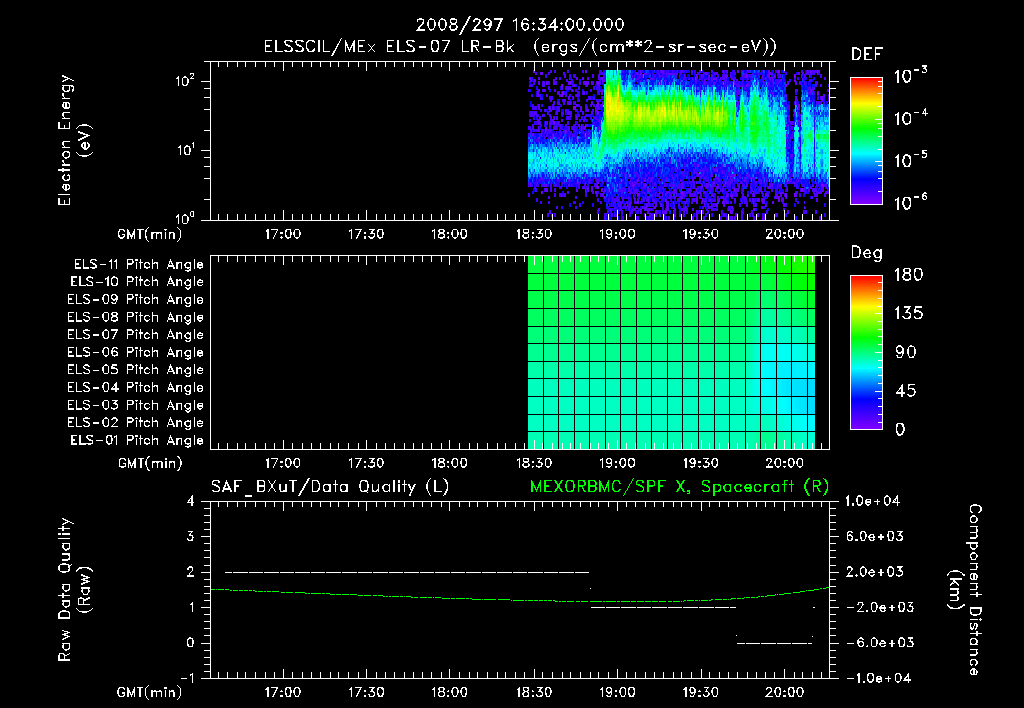Click the data quality level 0 line segment
Viewport: 1024px width, 708px height.
click(775, 643)
